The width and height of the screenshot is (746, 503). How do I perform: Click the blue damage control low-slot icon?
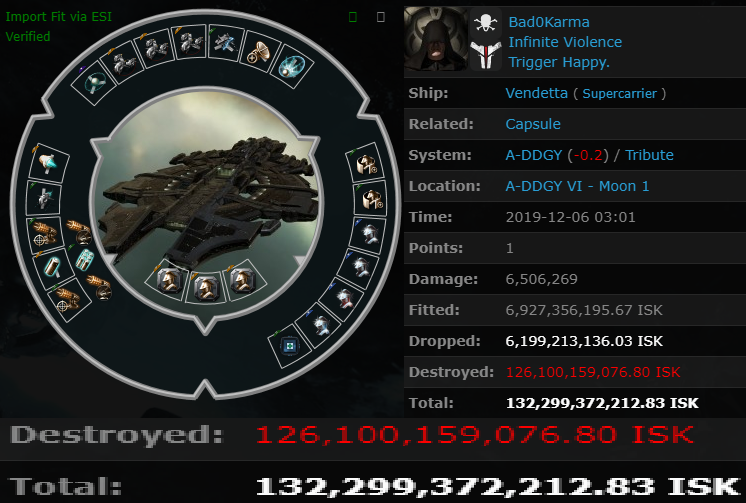click(x=290, y=345)
